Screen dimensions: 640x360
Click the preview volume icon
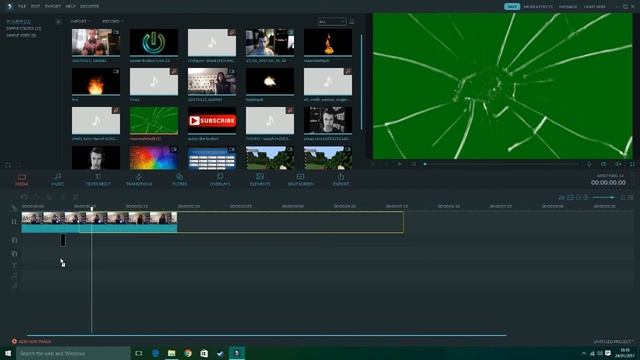(618, 164)
